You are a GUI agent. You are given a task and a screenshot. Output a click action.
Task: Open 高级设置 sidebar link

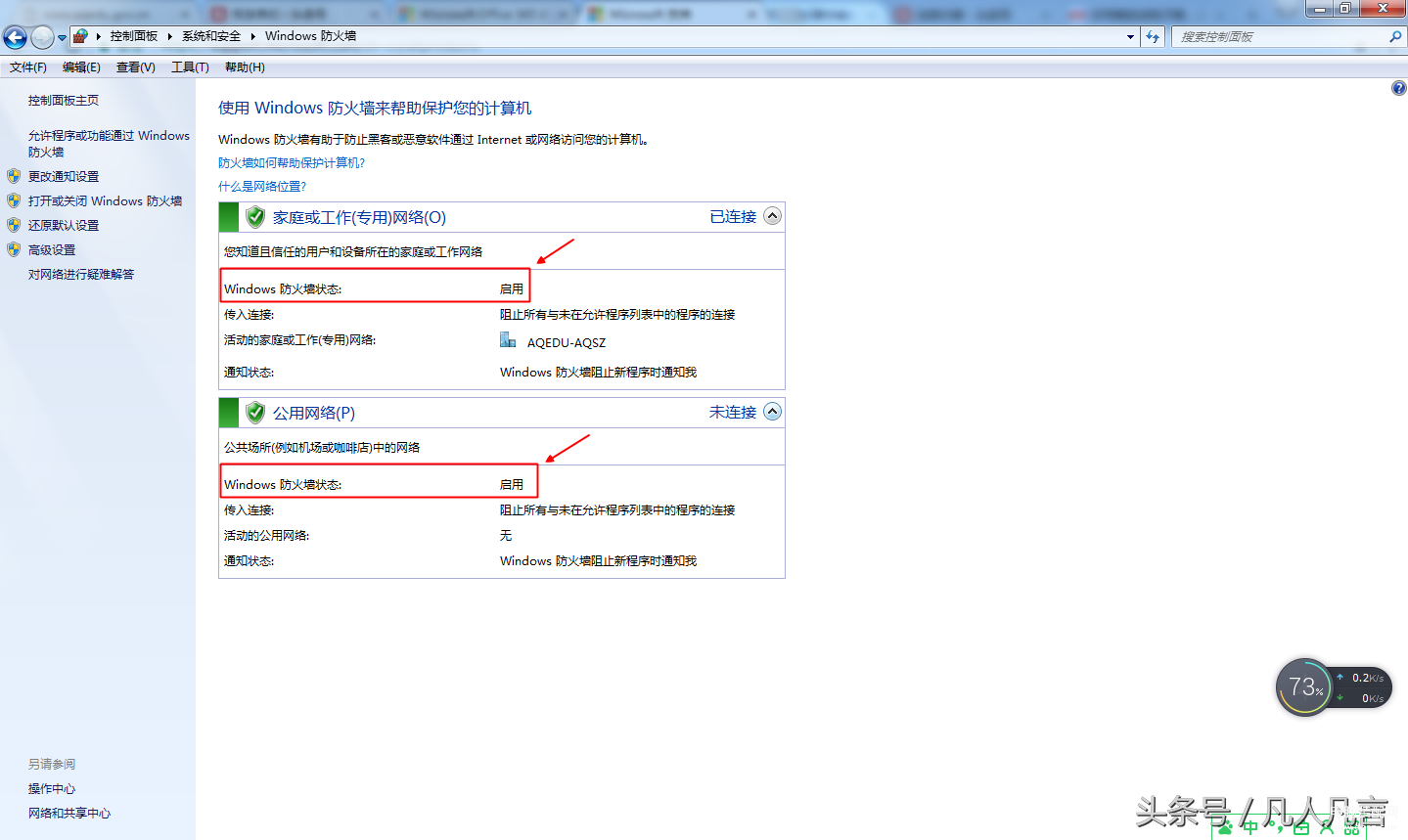point(52,250)
